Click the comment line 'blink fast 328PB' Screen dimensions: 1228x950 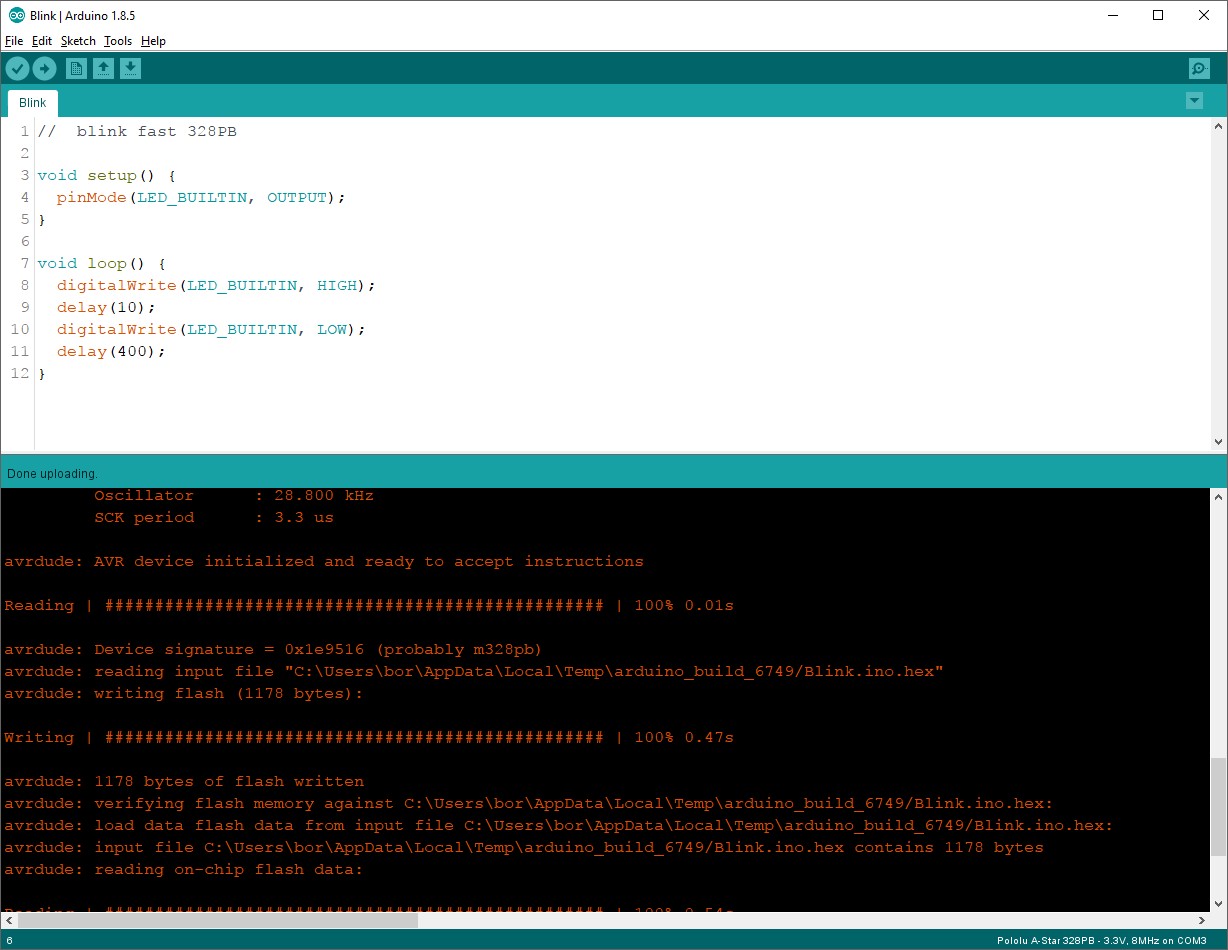point(137,131)
